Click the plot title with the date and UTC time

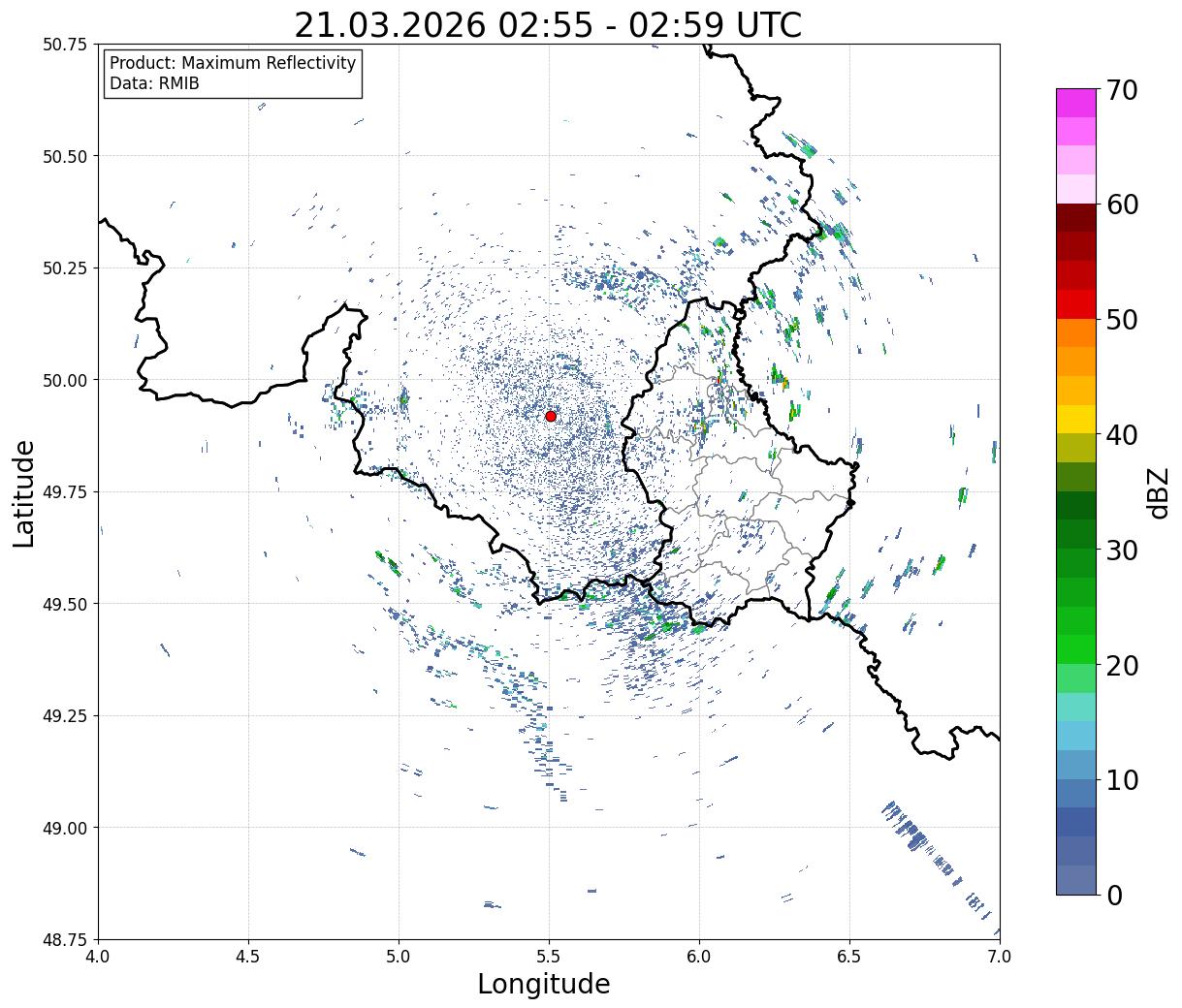point(548,24)
